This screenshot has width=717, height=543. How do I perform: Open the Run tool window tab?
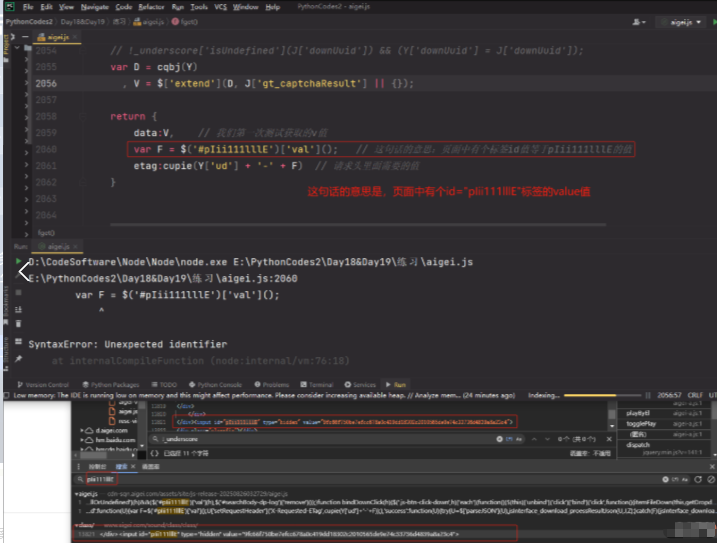tap(396, 385)
